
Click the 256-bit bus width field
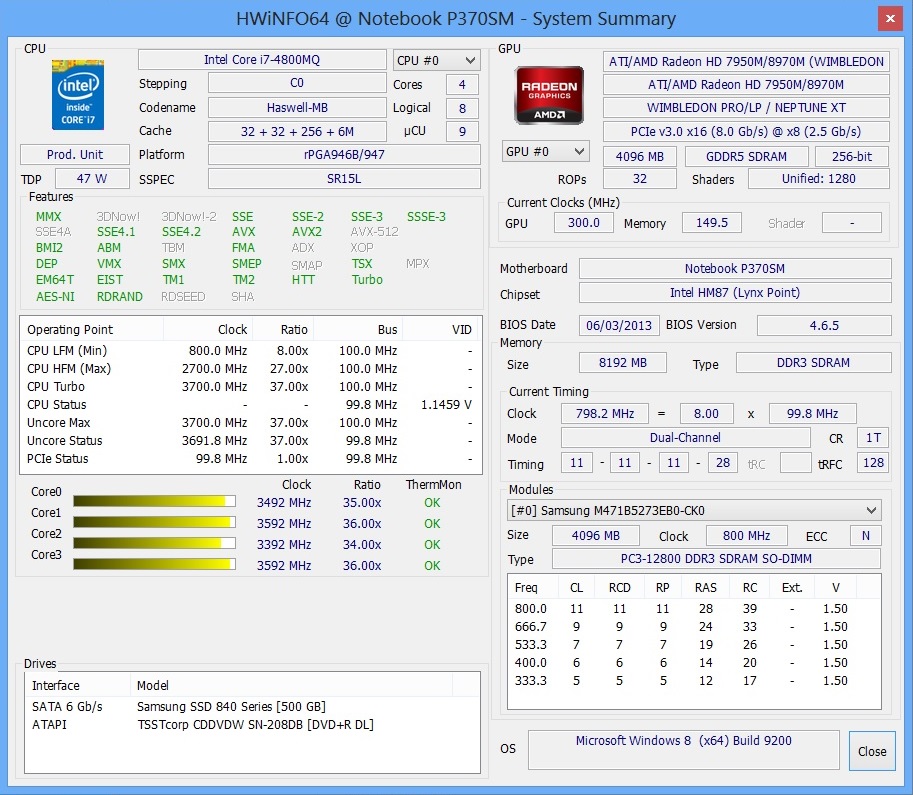click(852, 157)
